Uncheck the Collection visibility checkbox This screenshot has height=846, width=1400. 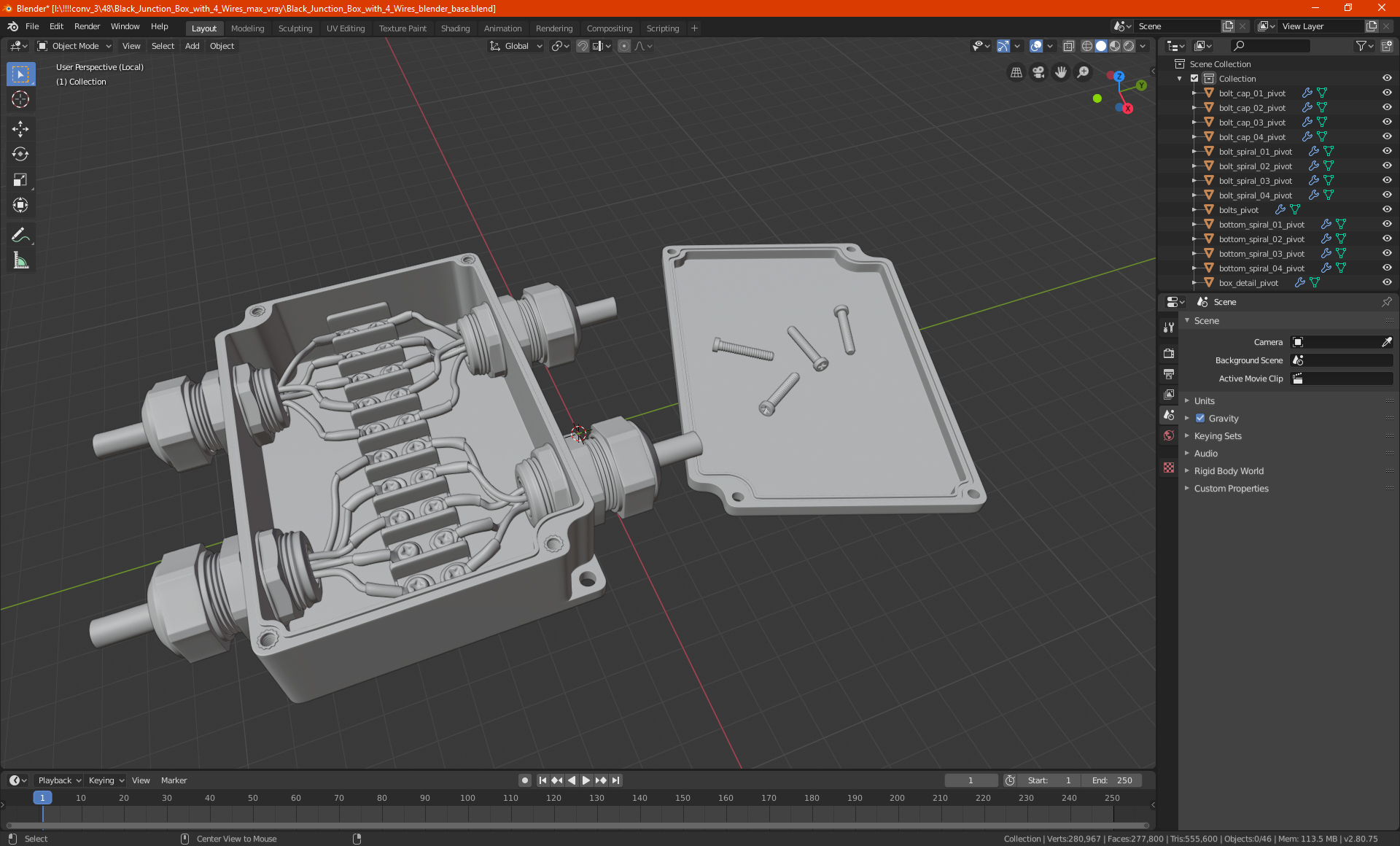point(1194,79)
